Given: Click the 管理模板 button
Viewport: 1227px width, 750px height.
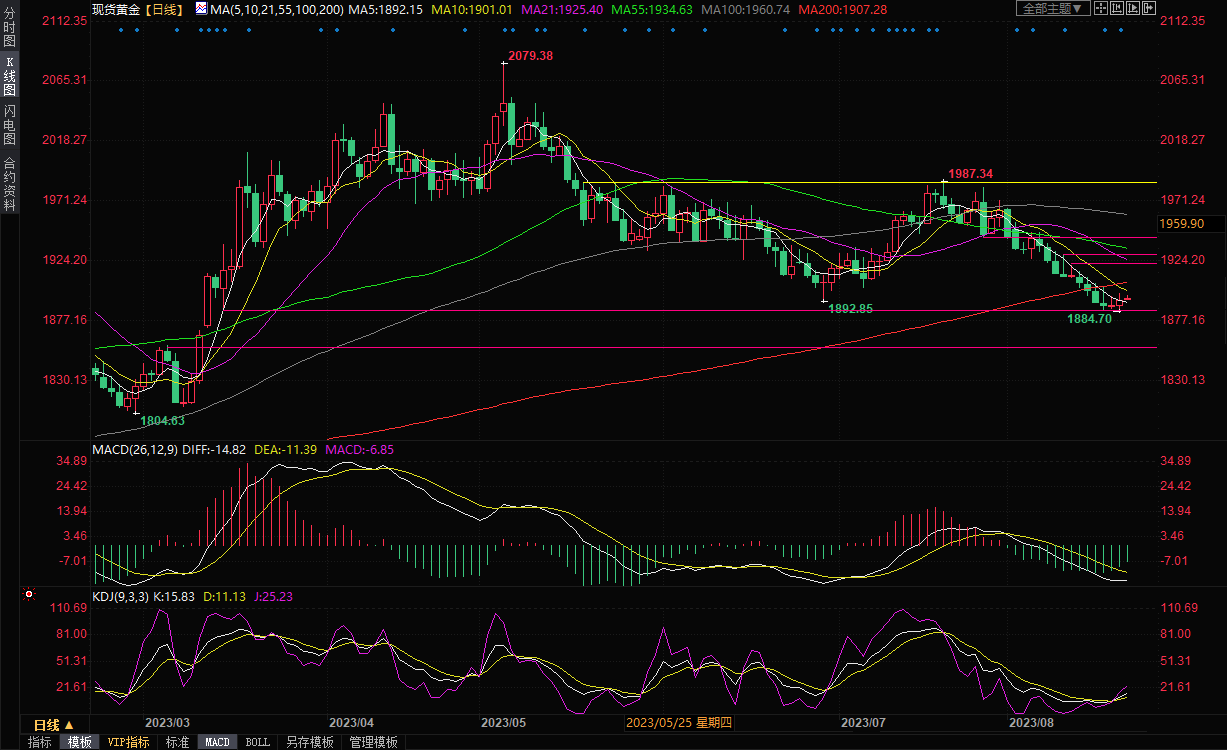Looking at the screenshot, I should click(x=373, y=742).
